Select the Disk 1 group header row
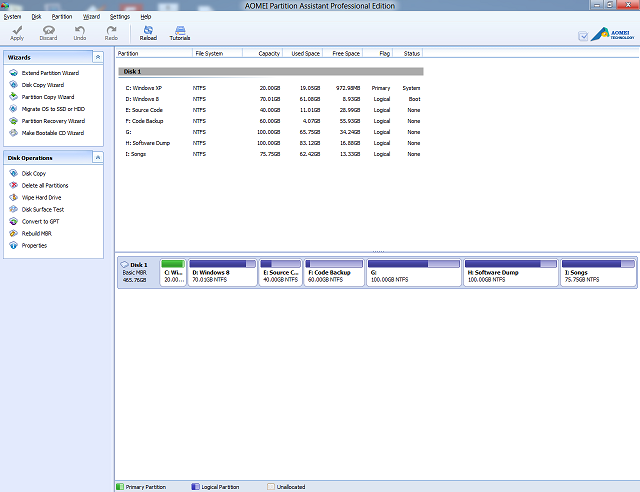 (271, 71)
